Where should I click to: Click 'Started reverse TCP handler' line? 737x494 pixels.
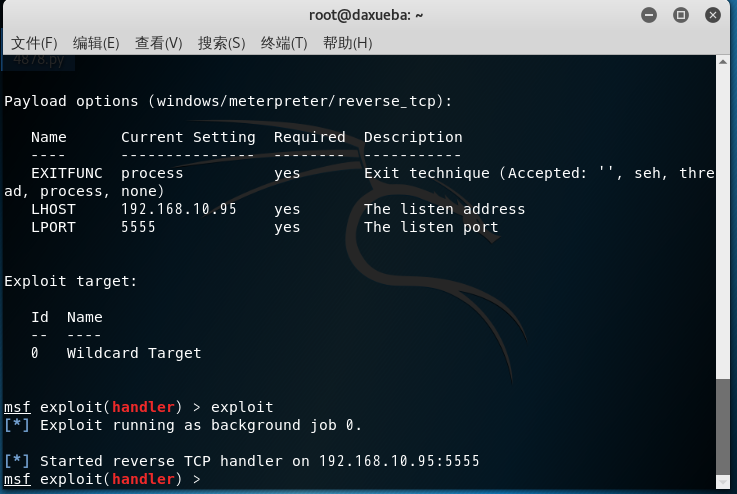tap(242, 461)
